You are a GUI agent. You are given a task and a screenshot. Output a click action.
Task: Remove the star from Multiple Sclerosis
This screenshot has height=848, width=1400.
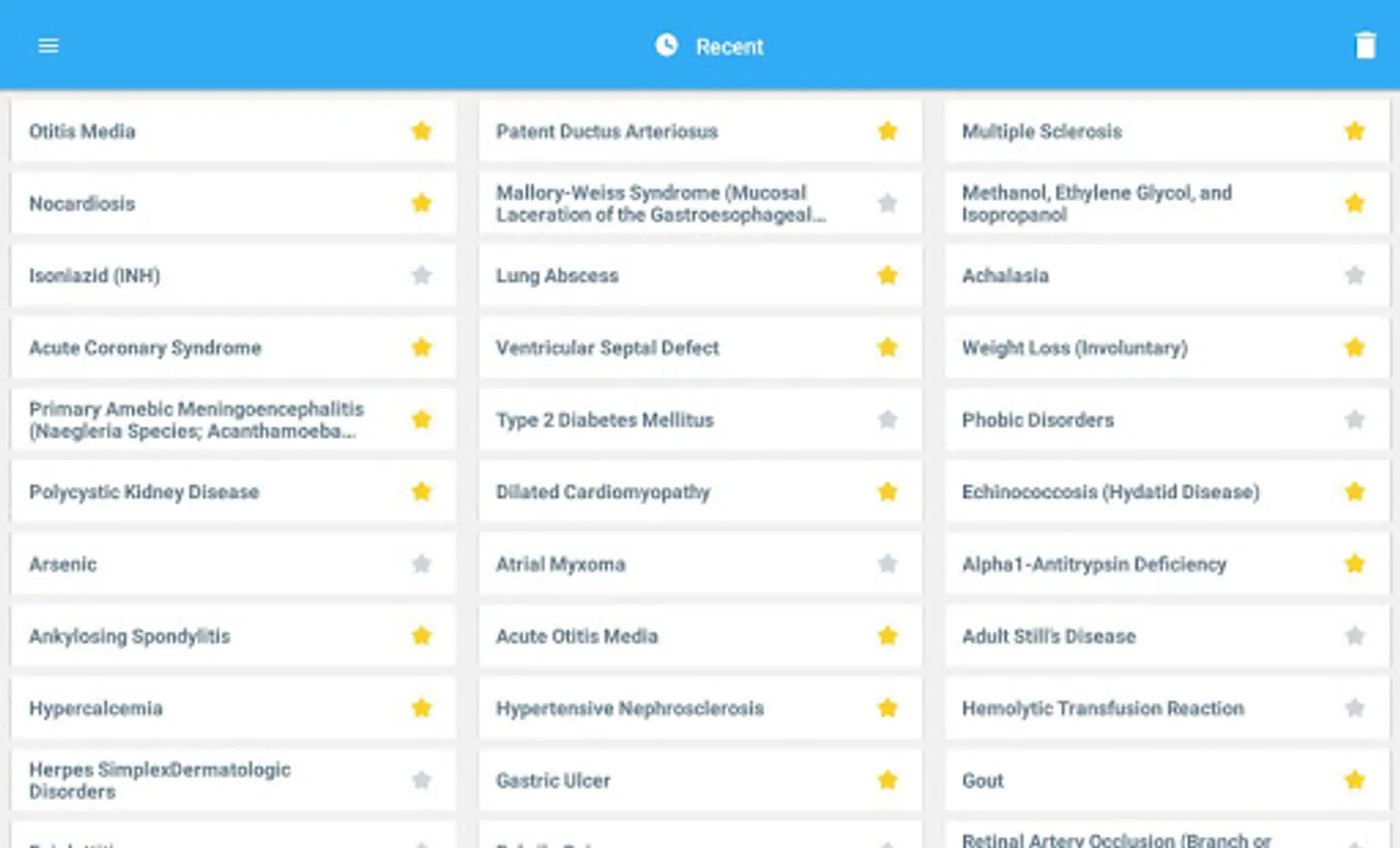coord(1355,131)
